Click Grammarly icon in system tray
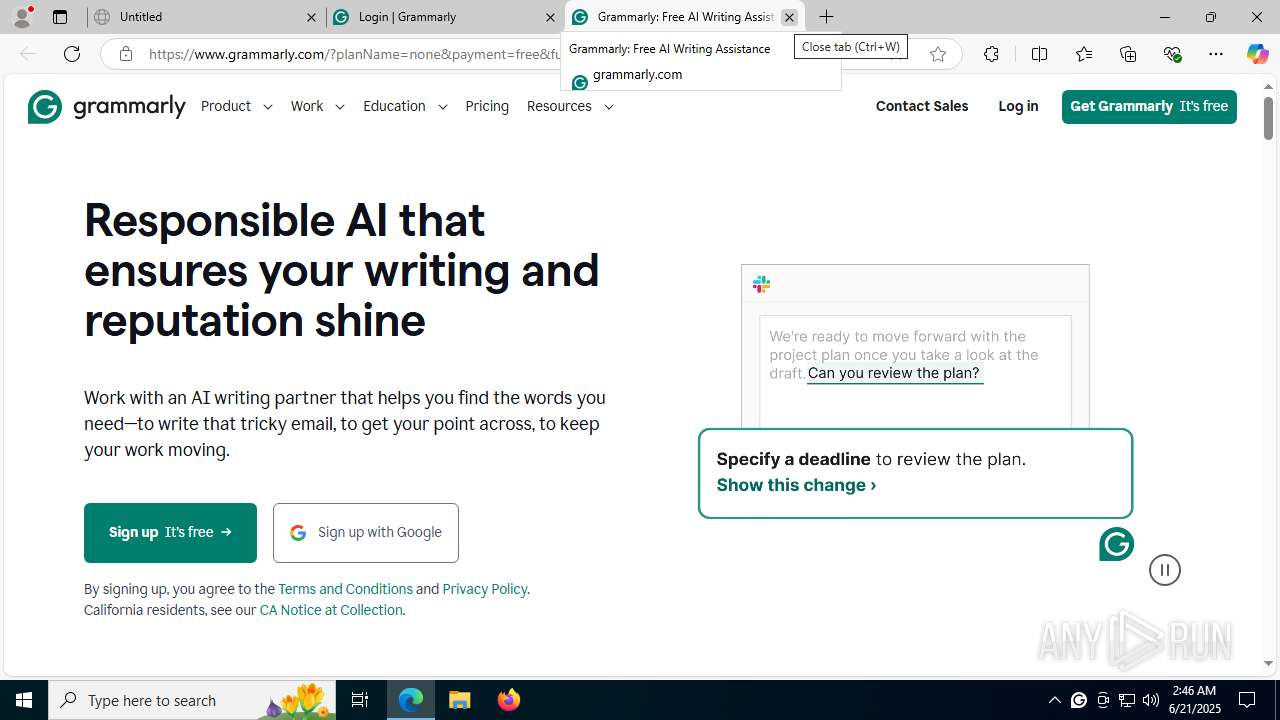This screenshot has height=720, width=1280. 1079,700
